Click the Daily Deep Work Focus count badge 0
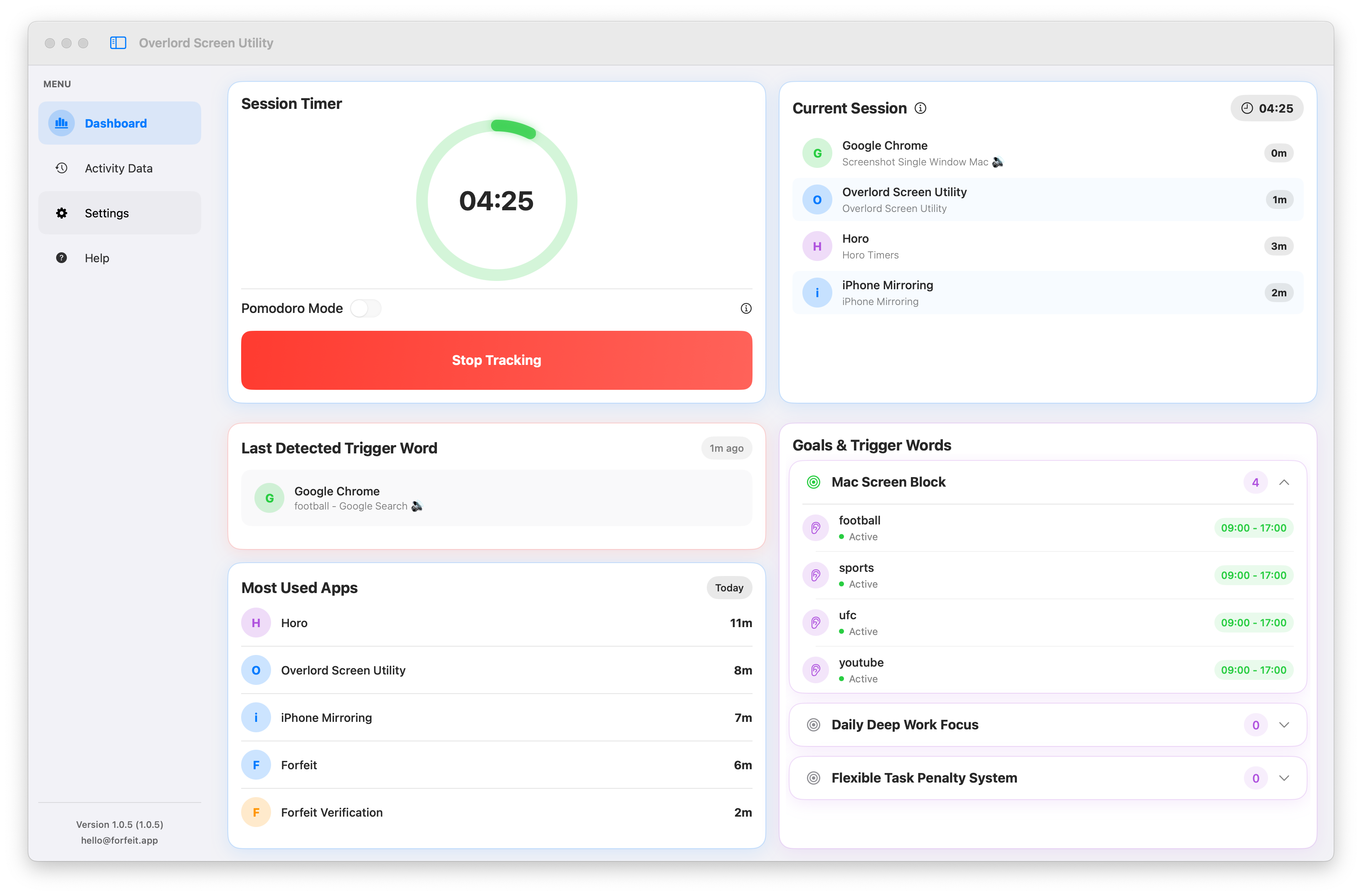The width and height of the screenshot is (1362, 896). click(1255, 725)
